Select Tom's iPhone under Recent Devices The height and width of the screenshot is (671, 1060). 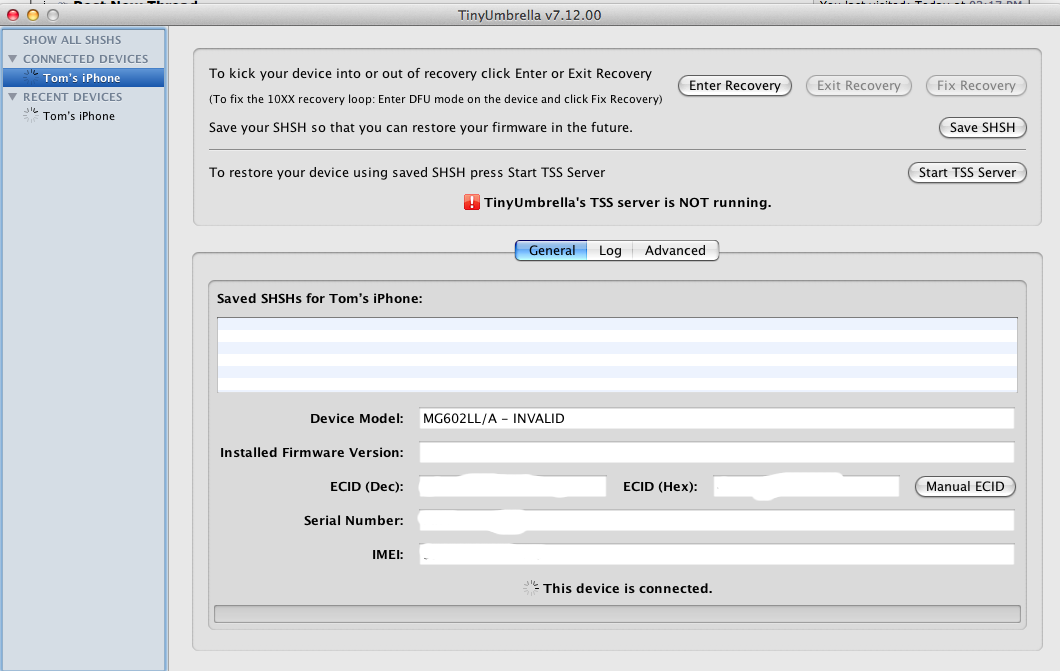pyautogui.click(x=83, y=116)
